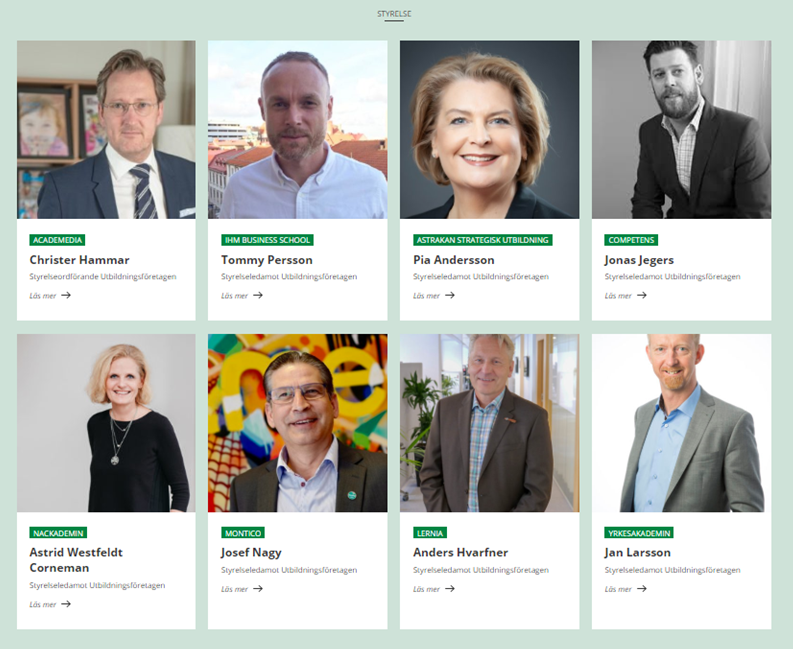Click the IHM BUSINESS SCHOOL tag
The height and width of the screenshot is (649, 793).
point(267,240)
